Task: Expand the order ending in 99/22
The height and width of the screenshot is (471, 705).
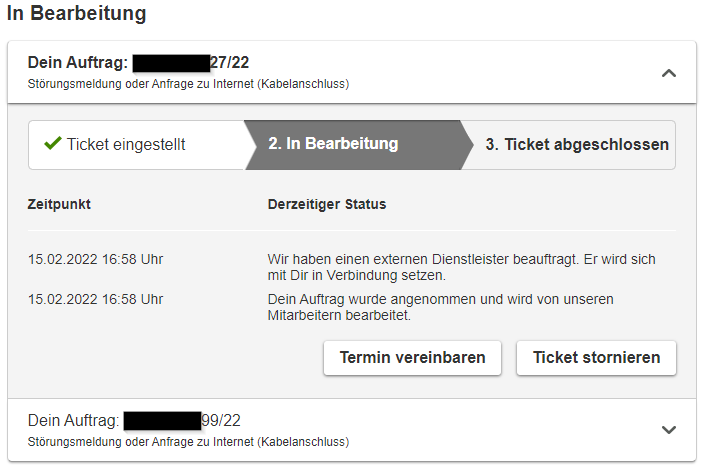Action: [x=669, y=430]
